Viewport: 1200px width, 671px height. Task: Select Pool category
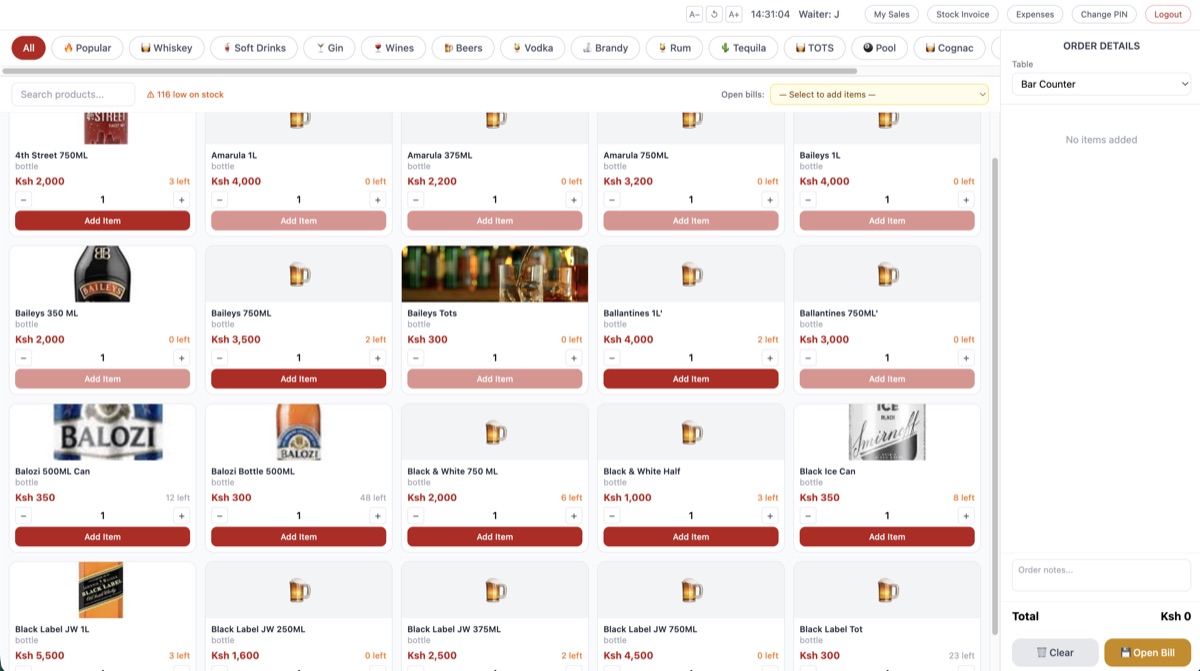pos(879,48)
